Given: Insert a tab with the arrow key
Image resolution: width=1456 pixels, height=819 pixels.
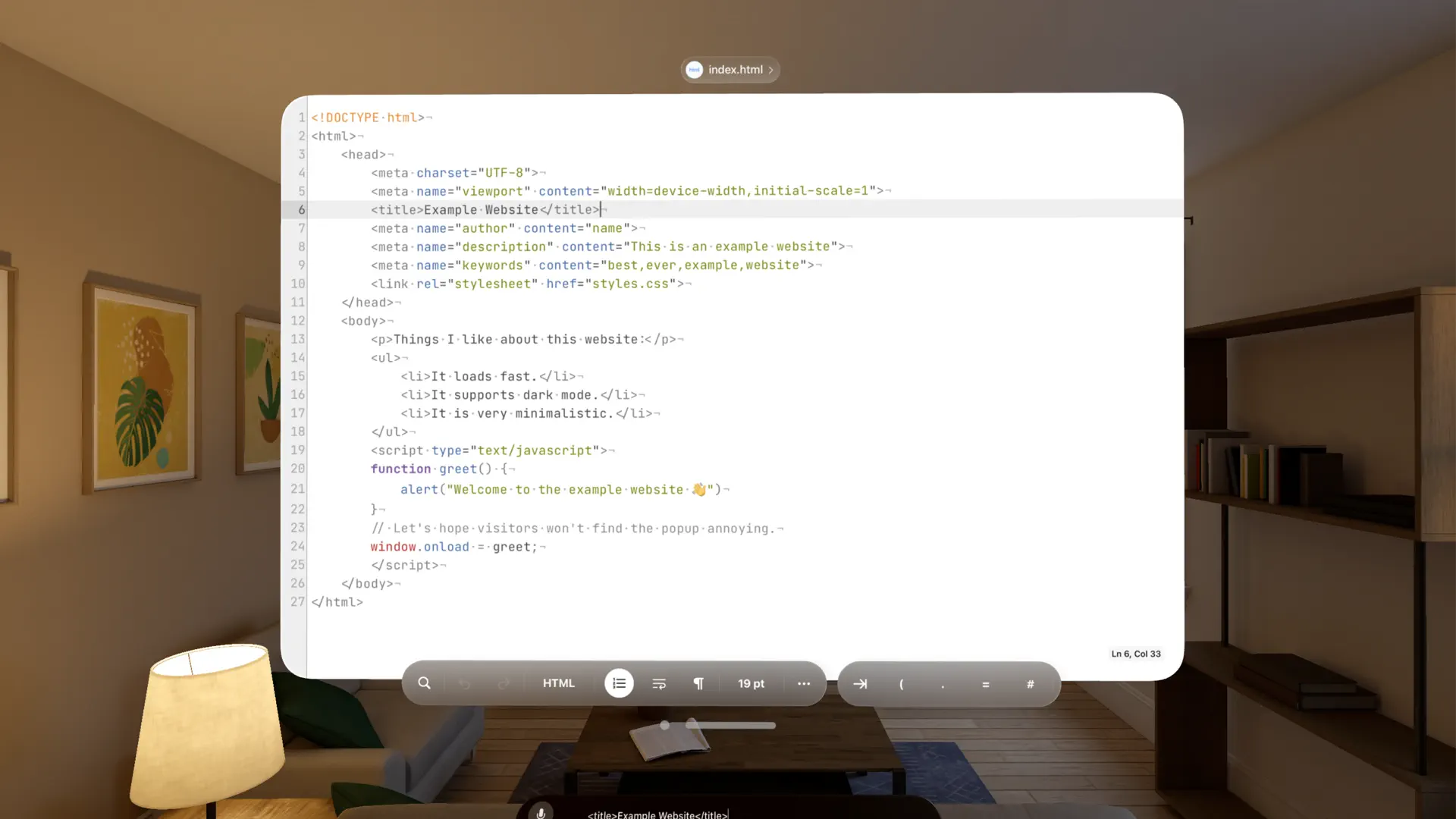Looking at the screenshot, I should tap(860, 684).
